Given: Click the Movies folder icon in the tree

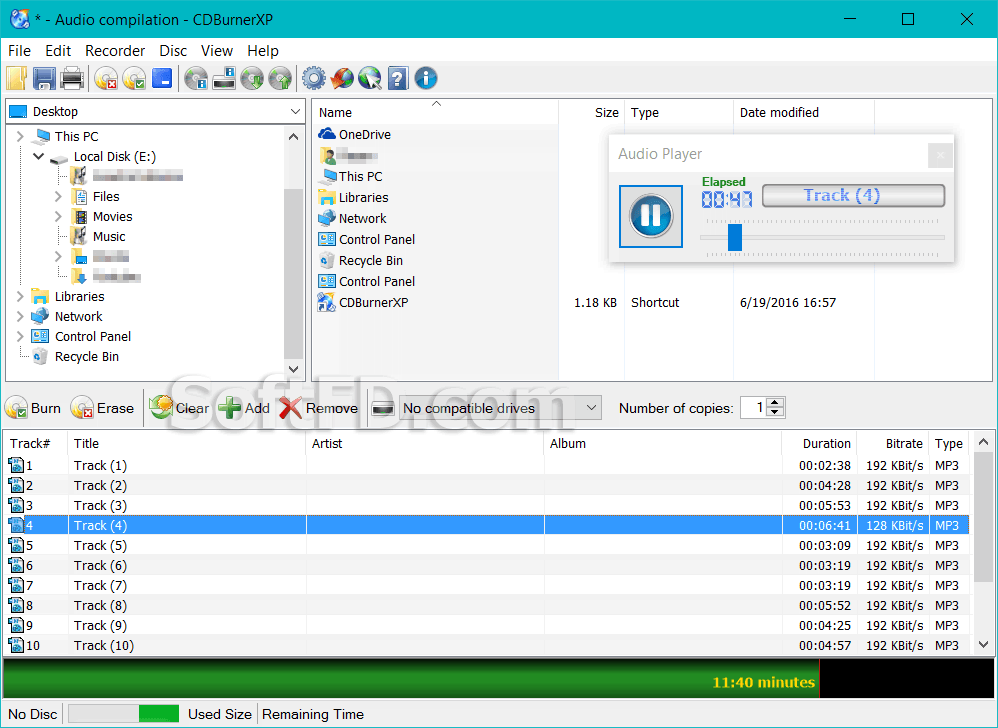Looking at the screenshot, I should (x=80, y=216).
